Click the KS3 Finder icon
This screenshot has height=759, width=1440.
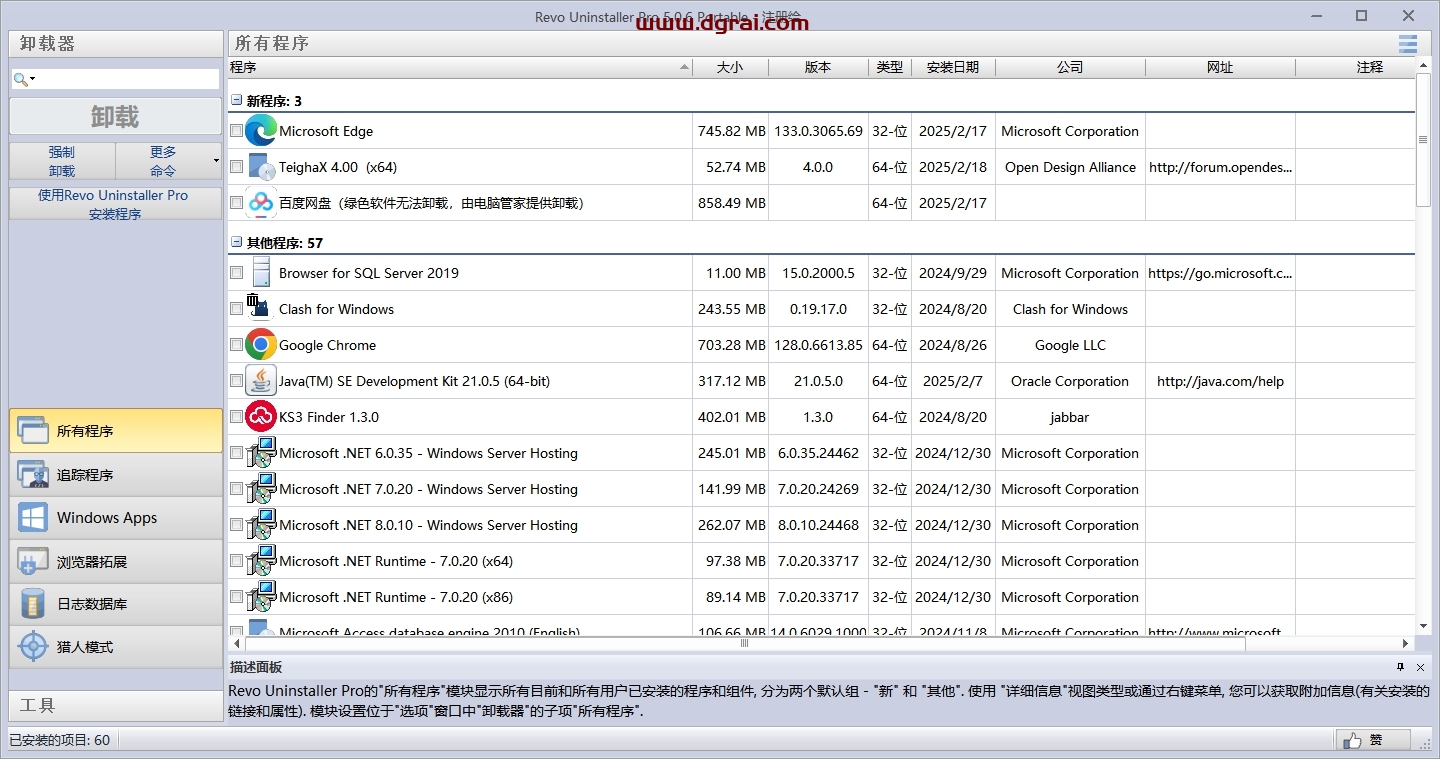[x=261, y=417]
